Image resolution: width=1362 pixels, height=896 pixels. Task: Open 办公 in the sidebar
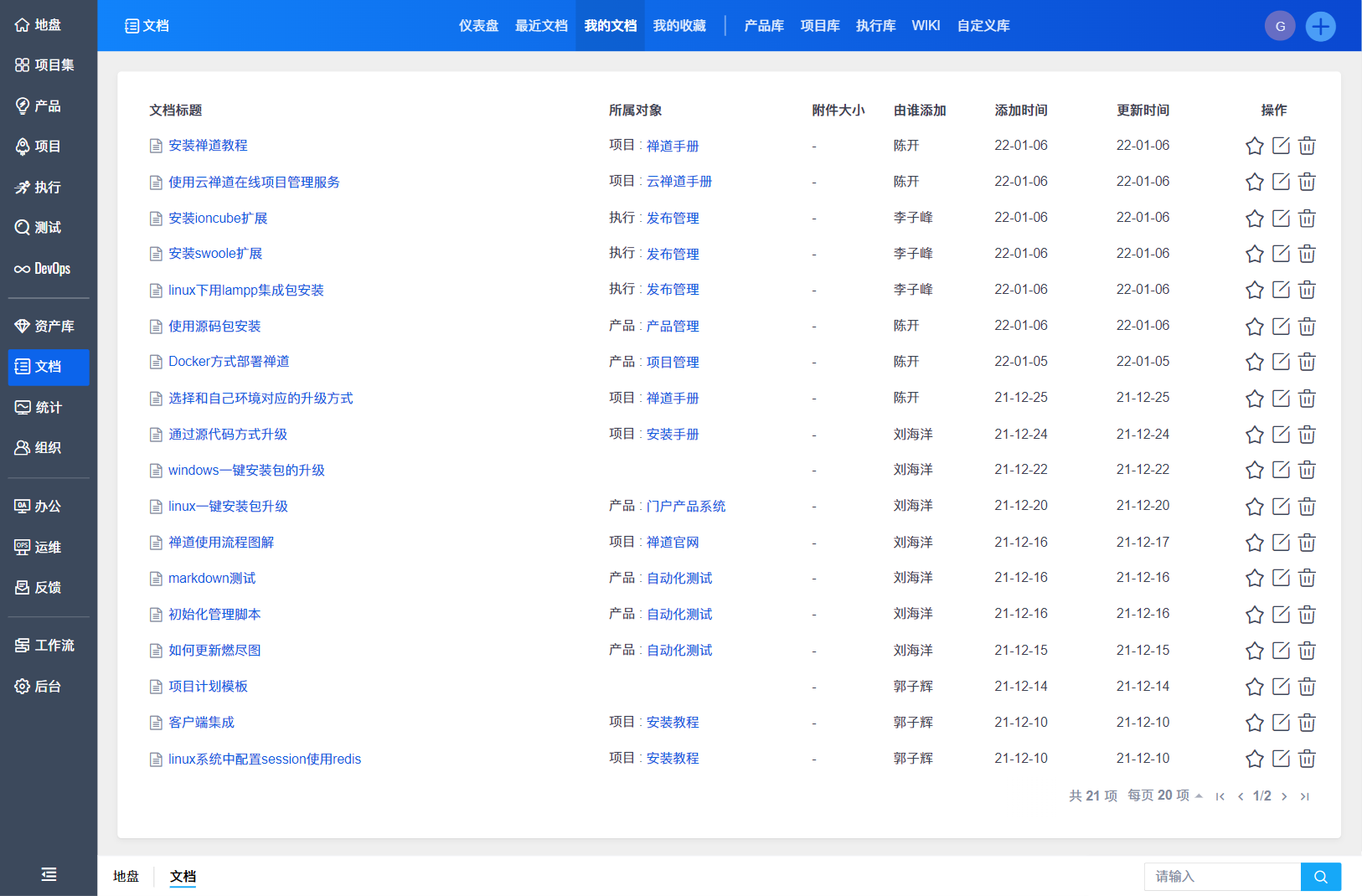(x=39, y=507)
